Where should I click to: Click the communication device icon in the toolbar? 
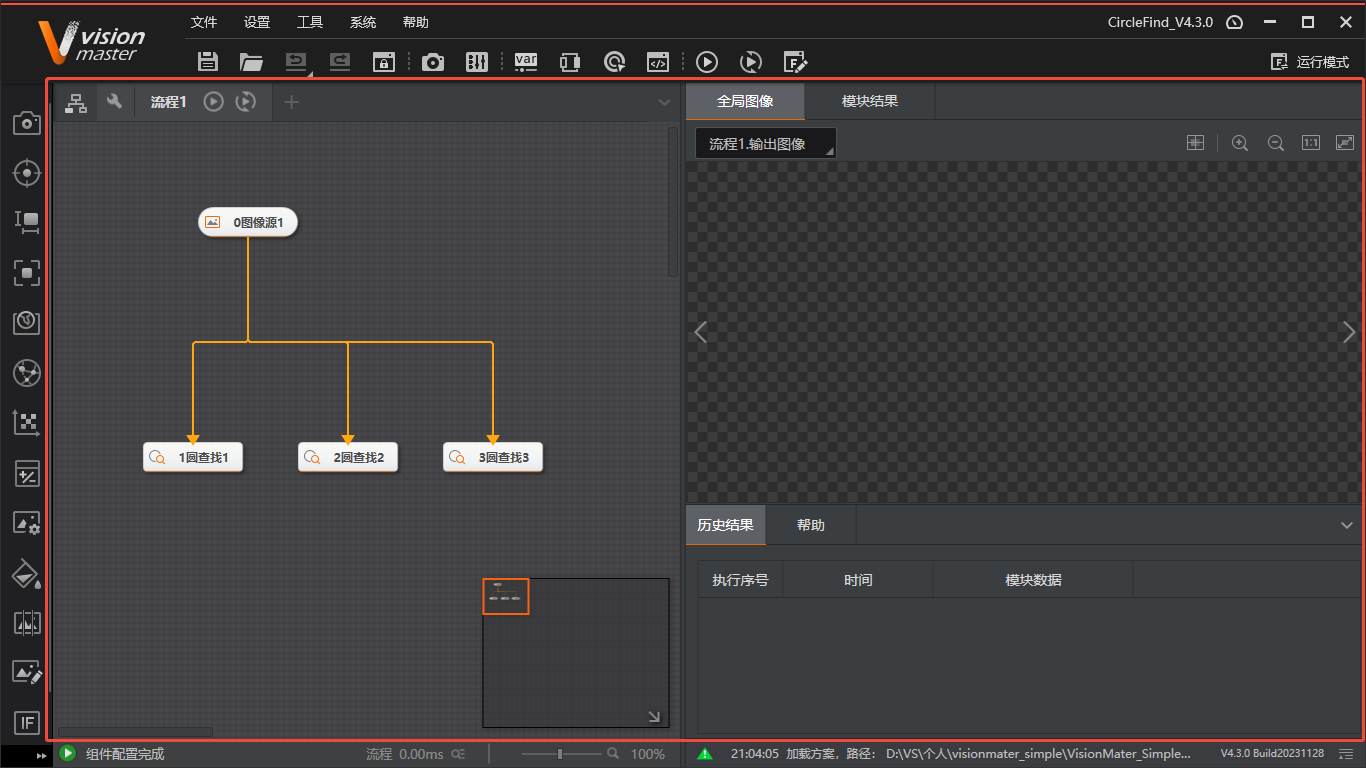(x=570, y=62)
